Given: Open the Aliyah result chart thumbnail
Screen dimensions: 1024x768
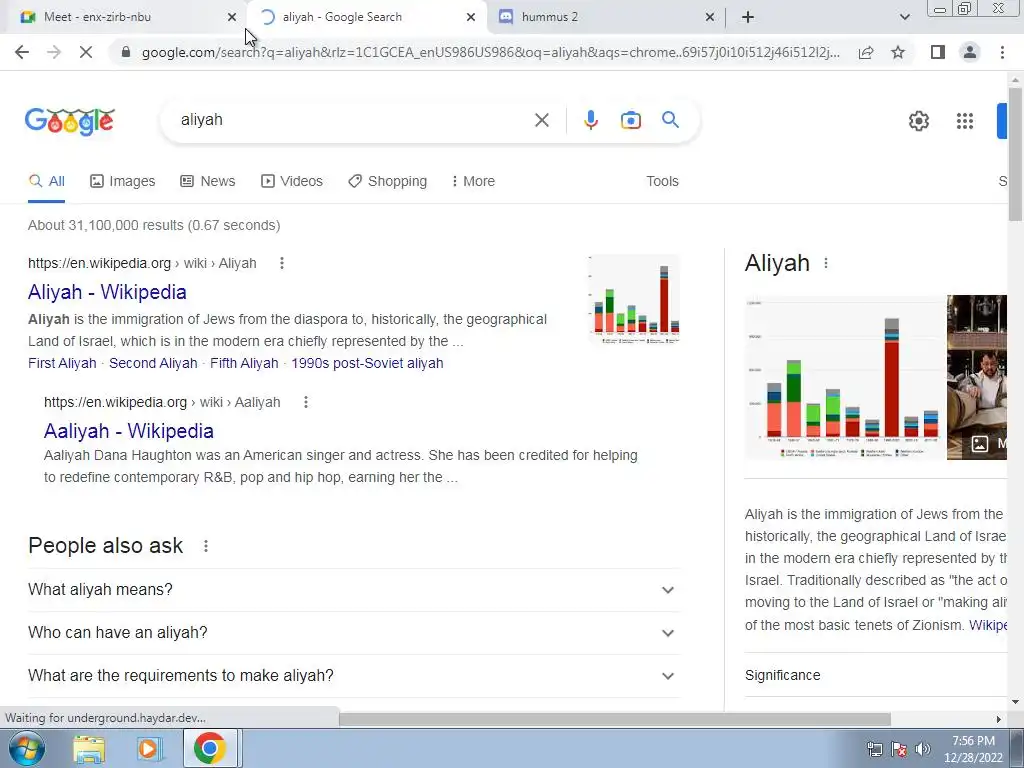Looking at the screenshot, I should 633,300.
